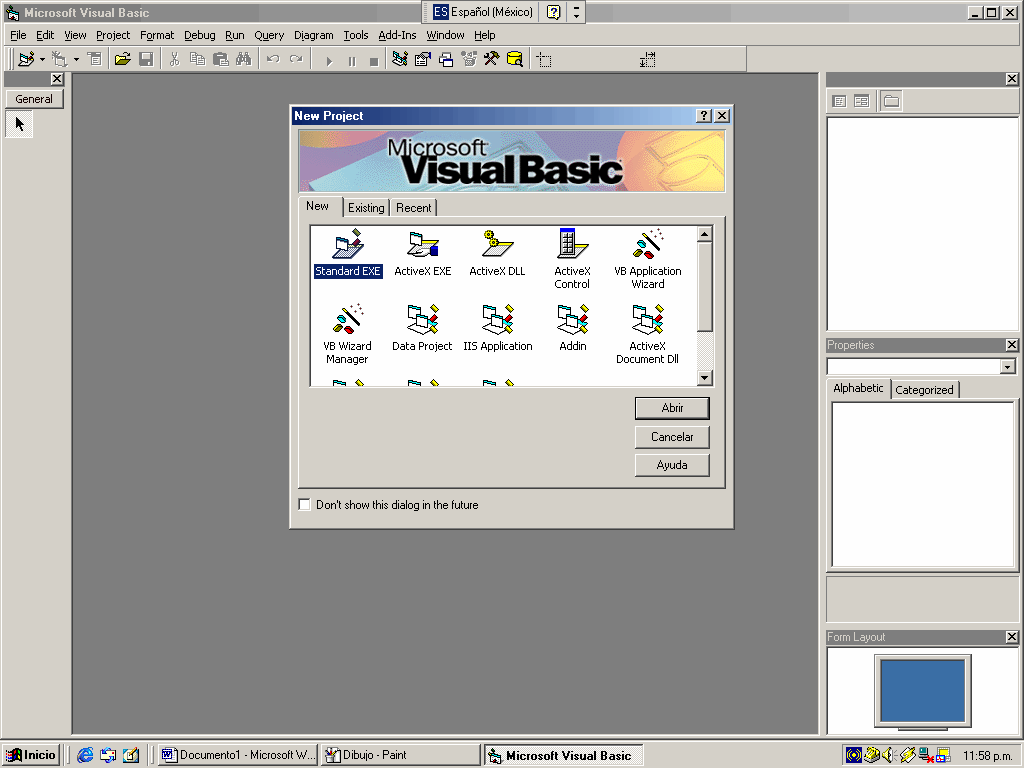Open the Tools menu
Screen dimensions: 1024x768
[356, 35]
